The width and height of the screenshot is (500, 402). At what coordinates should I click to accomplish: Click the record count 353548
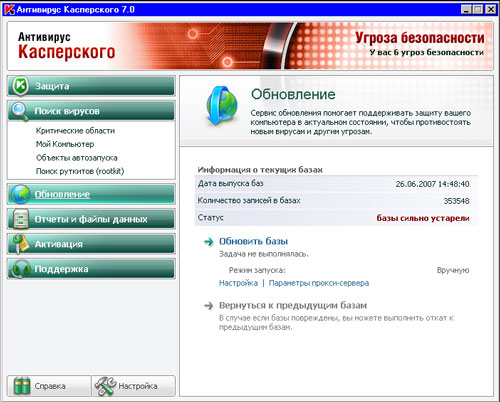click(x=456, y=201)
